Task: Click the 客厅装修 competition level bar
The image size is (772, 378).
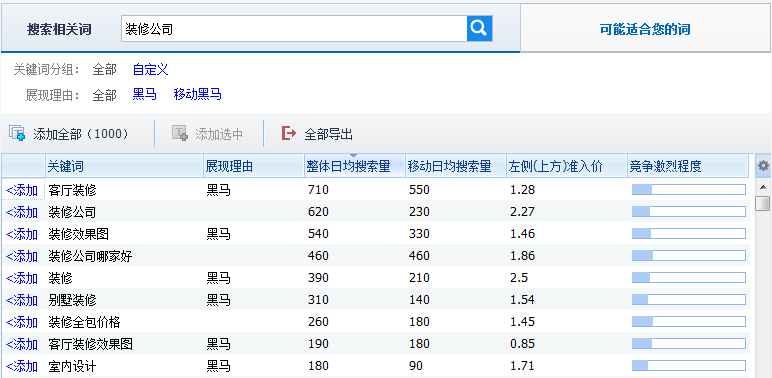Action: coord(689,189)
